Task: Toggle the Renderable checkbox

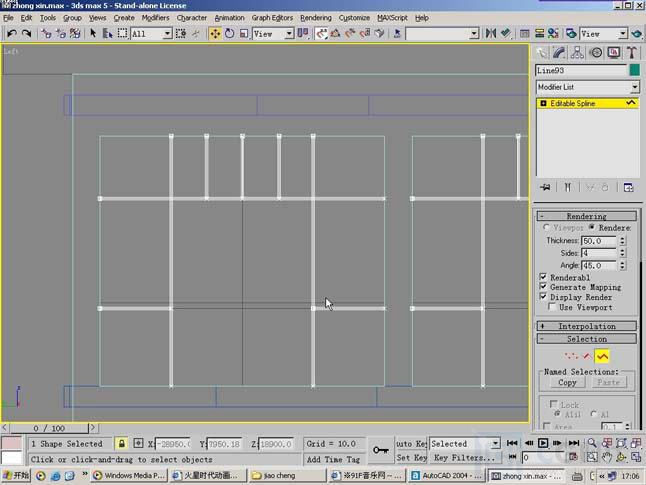Action: (x=543, y=277)
